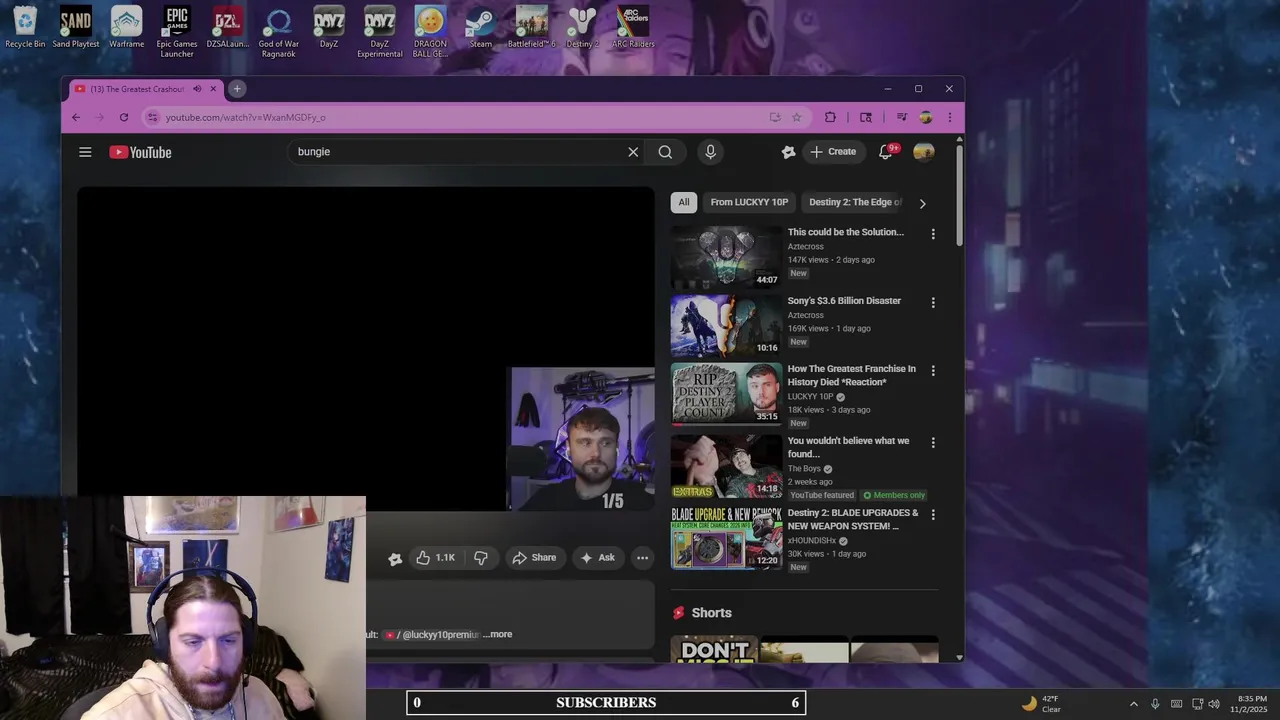
Task: Reload the current page
Action: point(124,117)
